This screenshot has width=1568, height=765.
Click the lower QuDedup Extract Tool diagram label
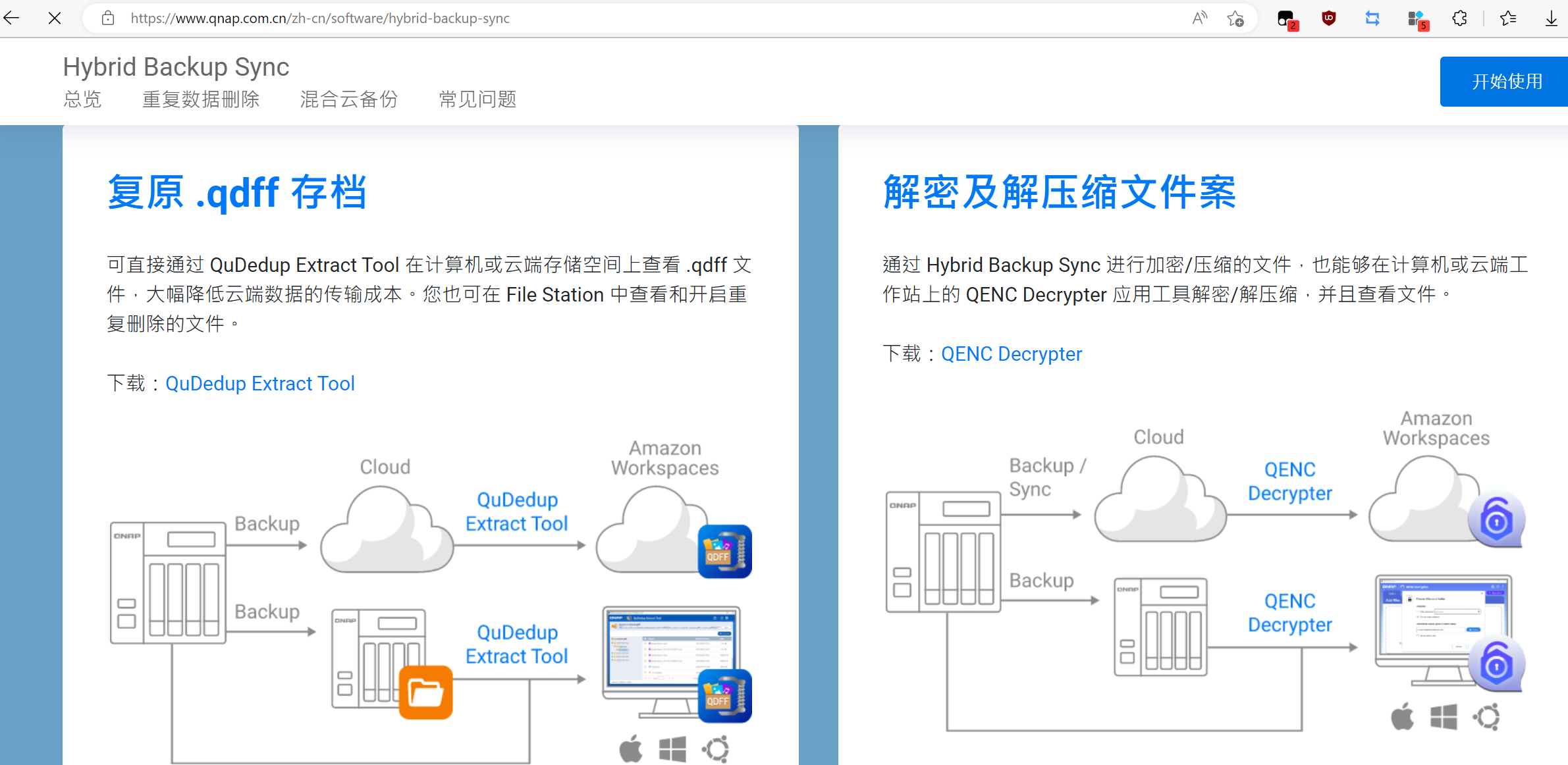point(517,644)
